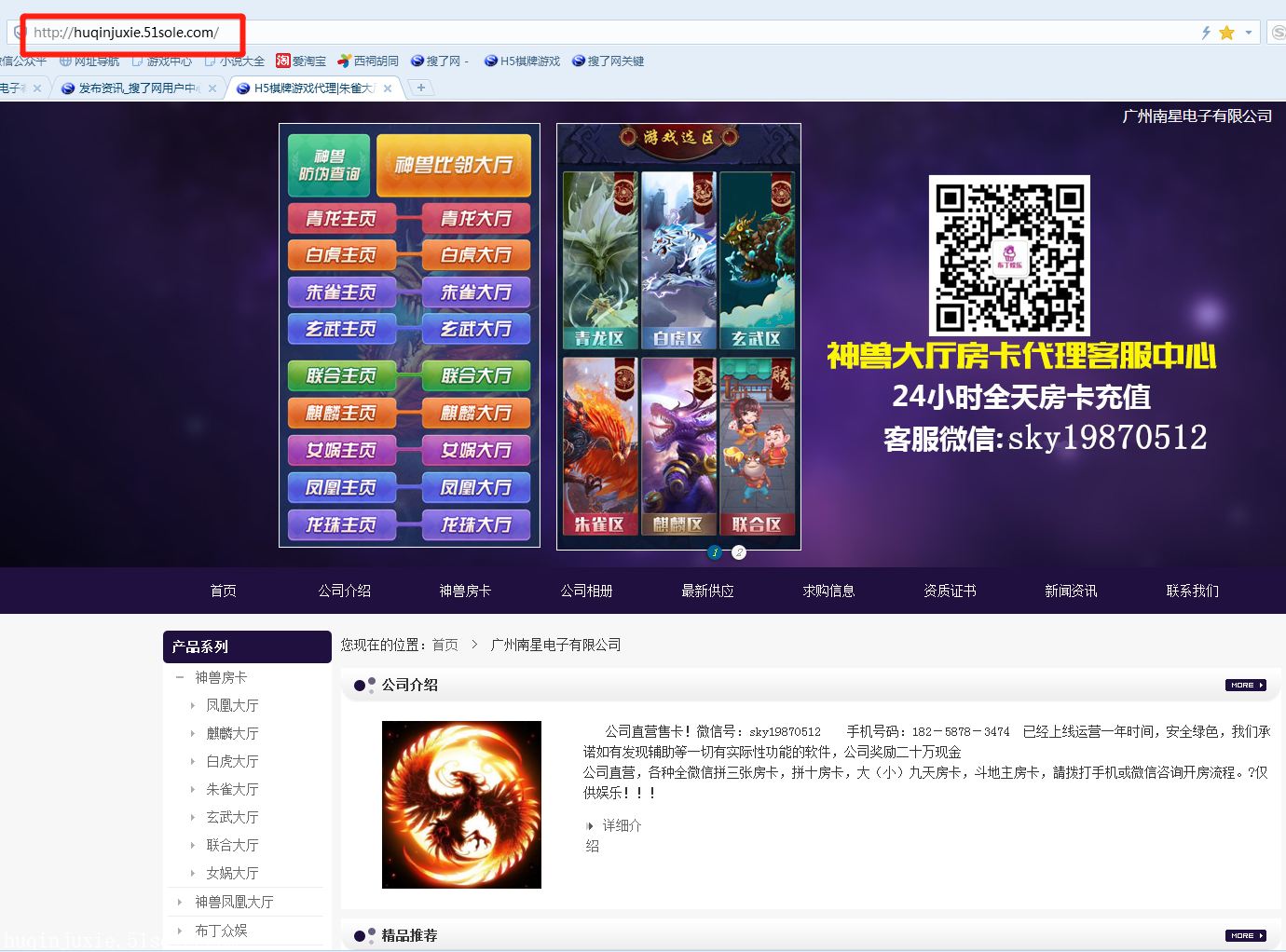Select the 青龙区 game zone card

coord(600,260)
